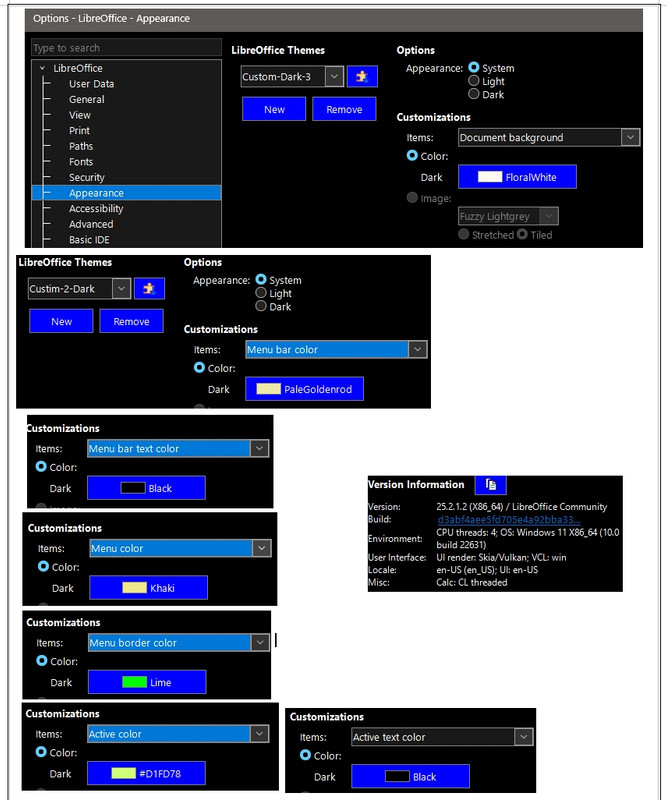Select Paths in options tree
This screenshot has height=800, width=667.
(x=81, y=146)
